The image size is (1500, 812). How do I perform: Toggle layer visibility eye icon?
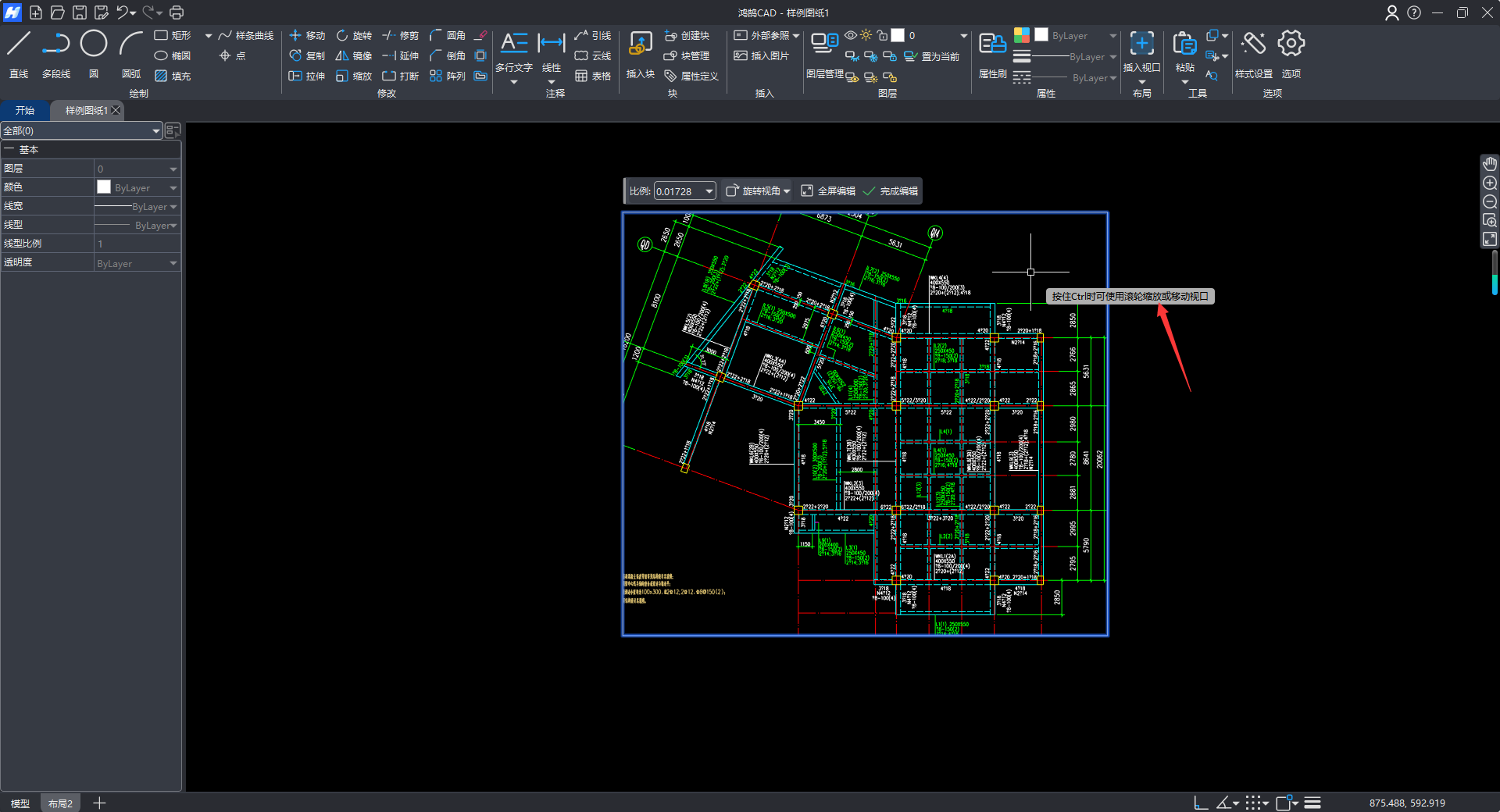pos(851,36)
